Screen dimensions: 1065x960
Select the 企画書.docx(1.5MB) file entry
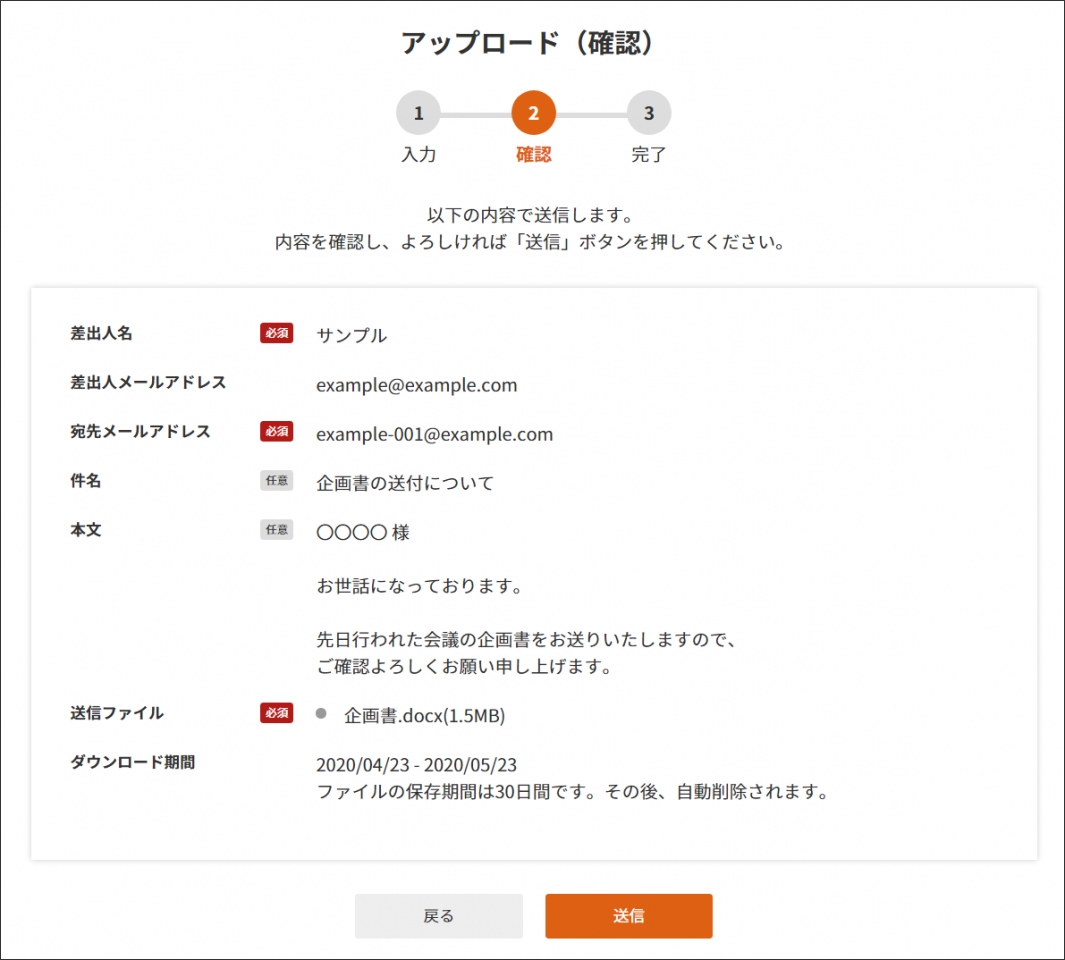(x=424, y=716)
